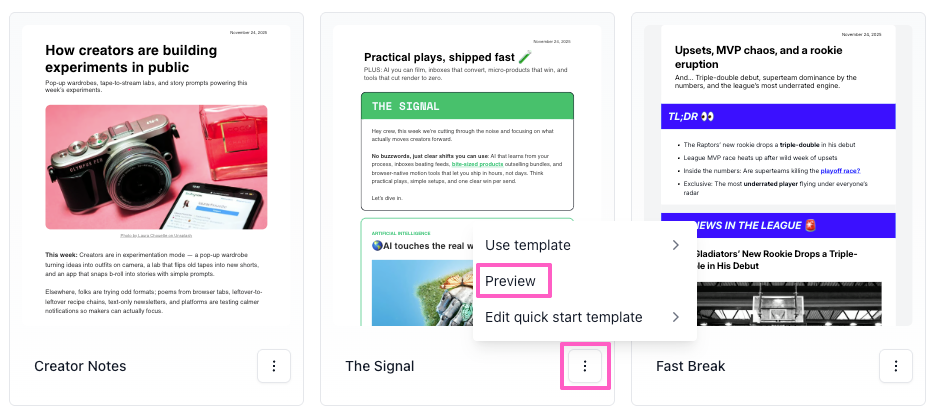The image size is (933, 410).
Task: Click the eyes emoji beside TL;DR
Action: [x=708, y=117]
